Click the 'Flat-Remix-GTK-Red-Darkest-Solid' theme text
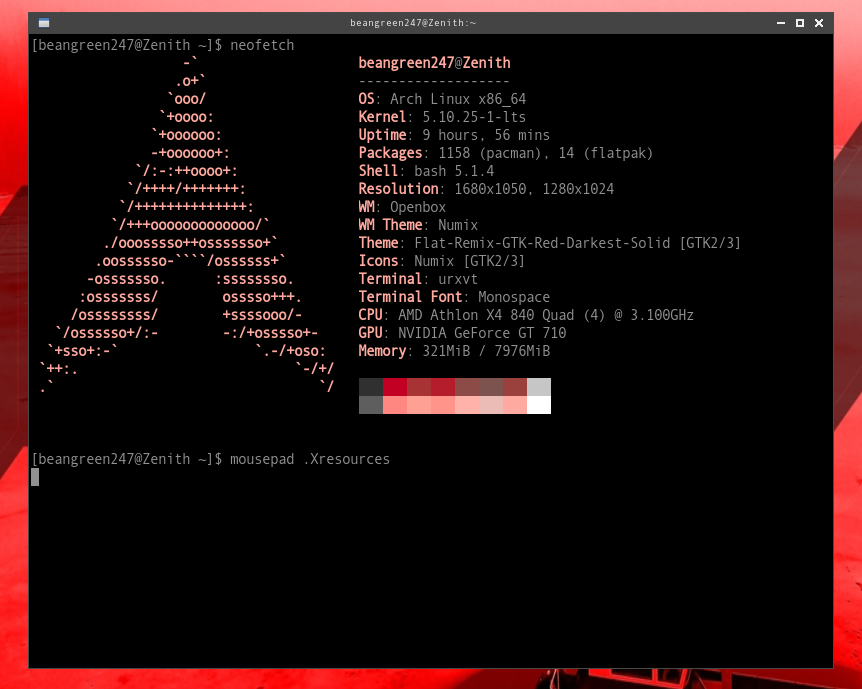The width and height of the screenshot is (862, 689). pyautogui.click(x=542, y=243)
